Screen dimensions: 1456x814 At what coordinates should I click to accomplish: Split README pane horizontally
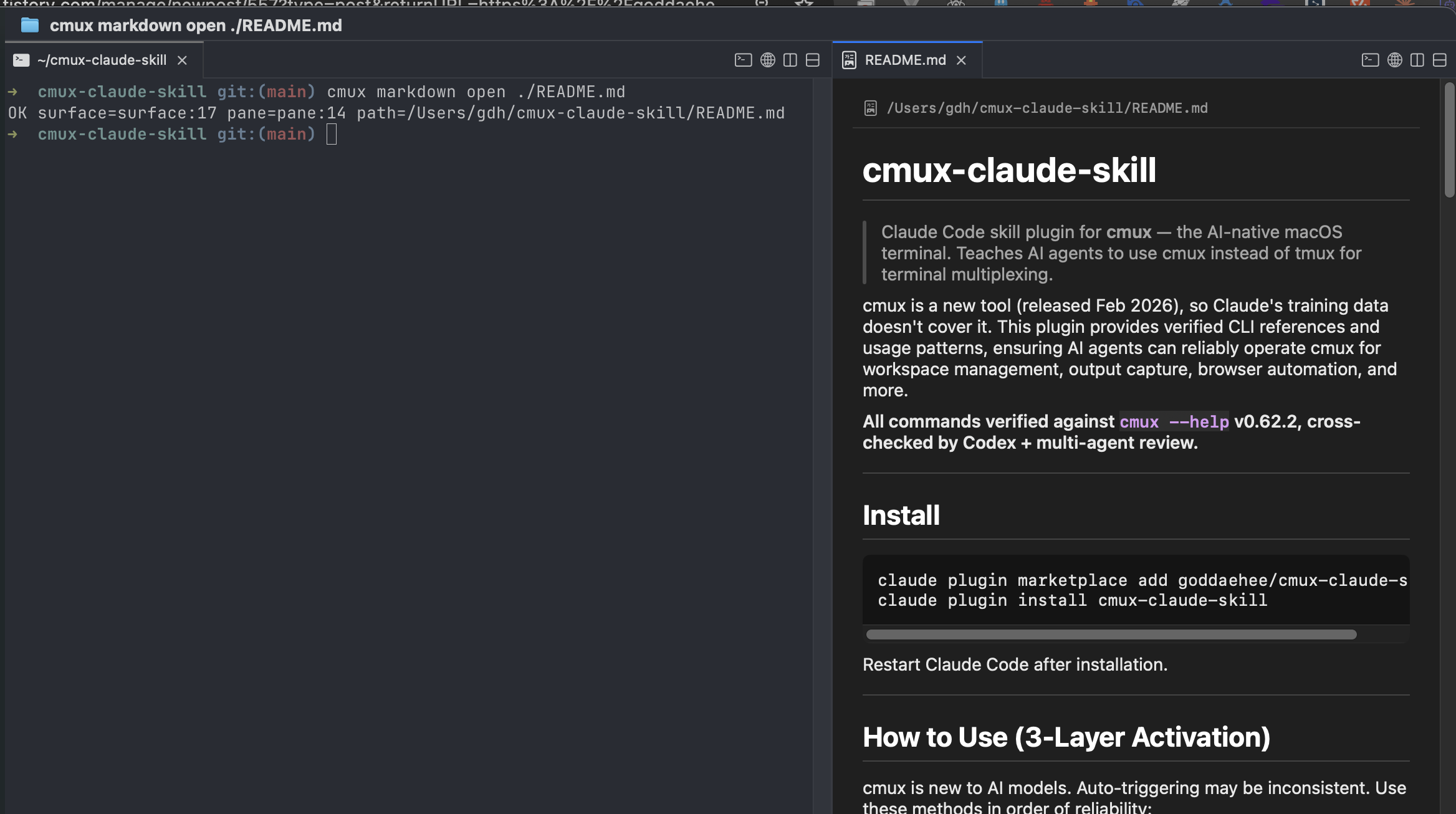[x=1439, y=60]
